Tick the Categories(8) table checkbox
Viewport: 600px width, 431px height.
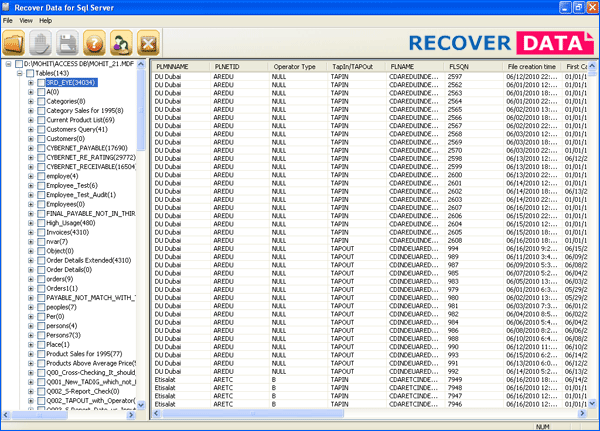[x=40, y=101]
